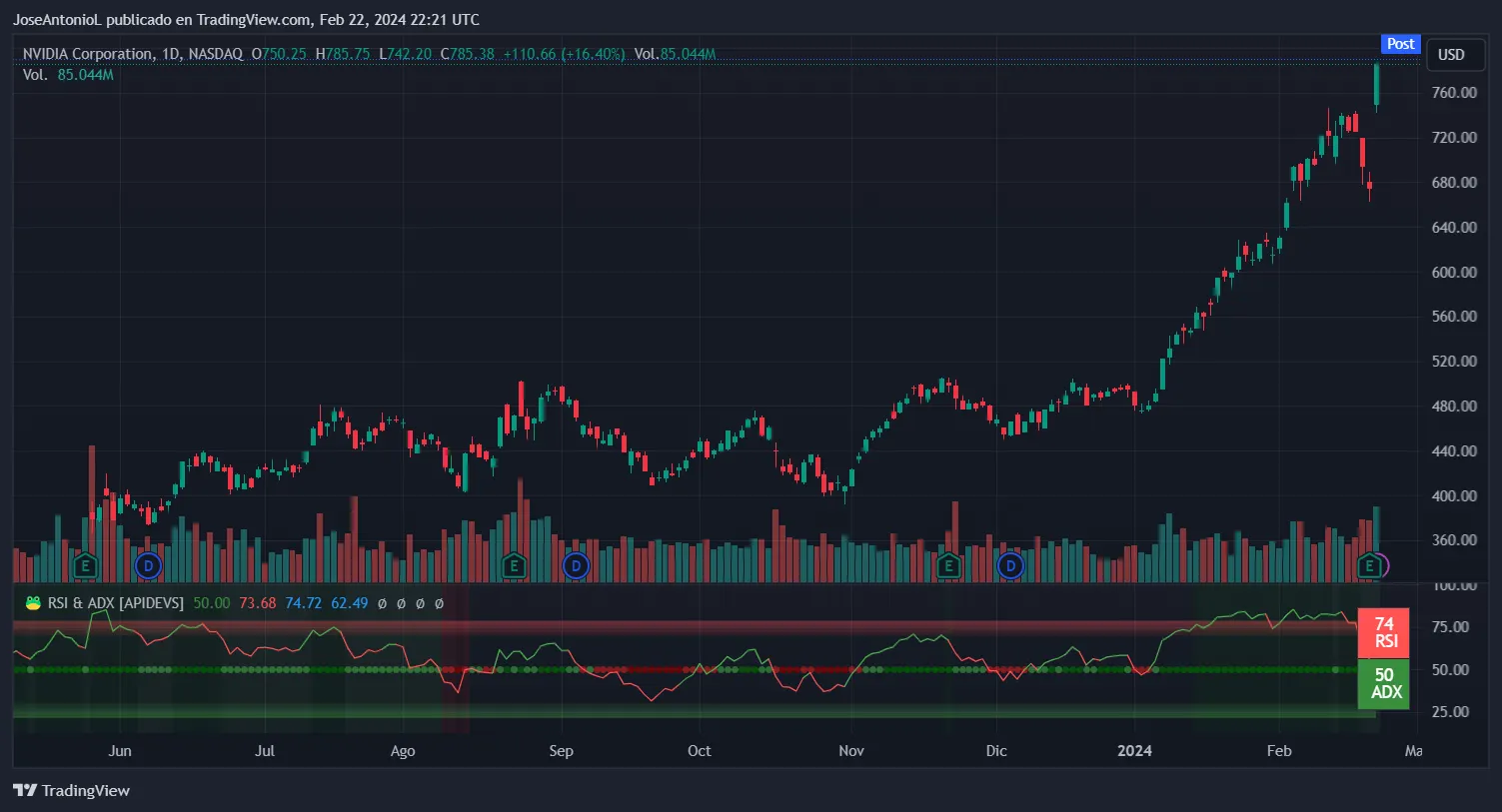Screen dimensions: 1502x812
Task: Click the tall green latest candlestick
Action: (x=1377, y=85)
